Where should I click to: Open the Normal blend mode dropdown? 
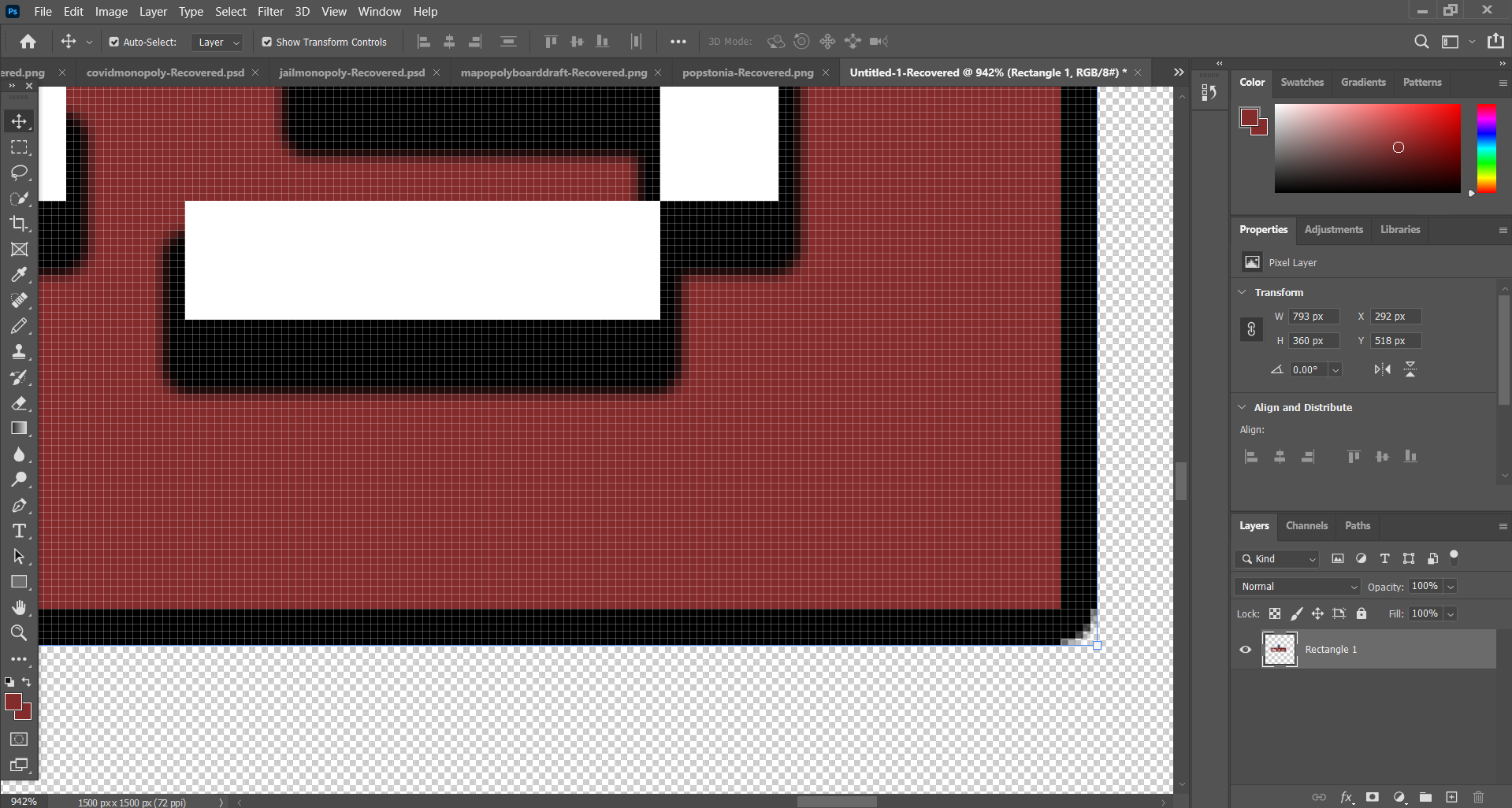pyautogui.click(x=1296, y=586)
